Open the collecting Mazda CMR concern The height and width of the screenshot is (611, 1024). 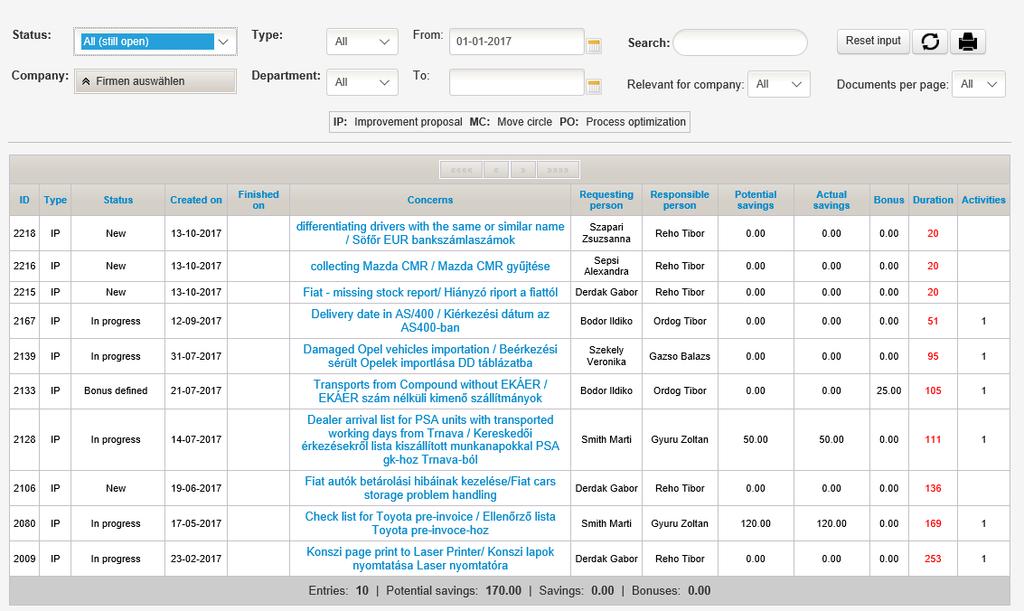click(x=430, y=266)
